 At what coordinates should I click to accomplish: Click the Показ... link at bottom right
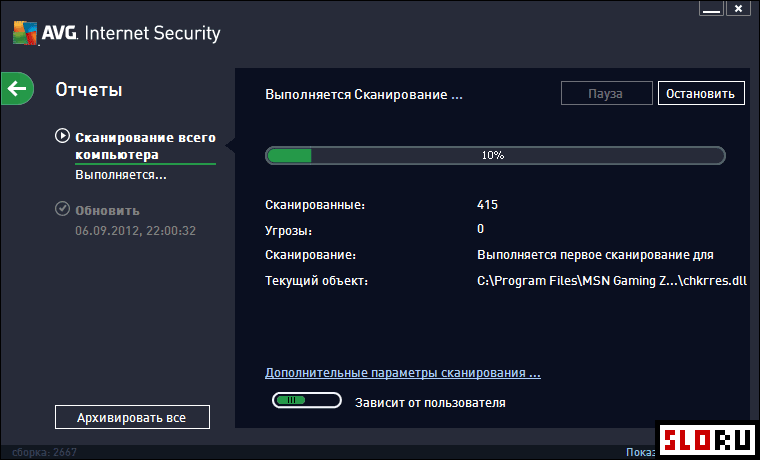[640, 452]
